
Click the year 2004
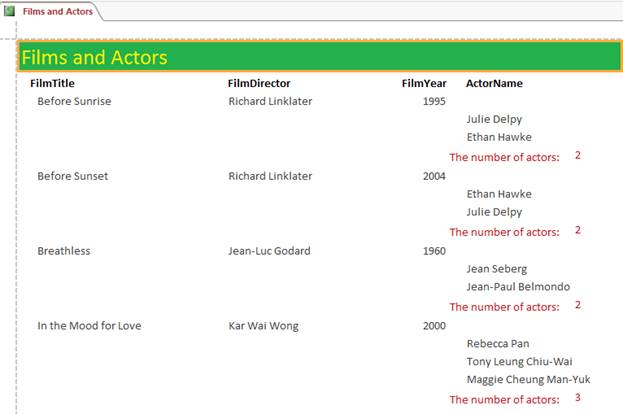click(434, 176)
